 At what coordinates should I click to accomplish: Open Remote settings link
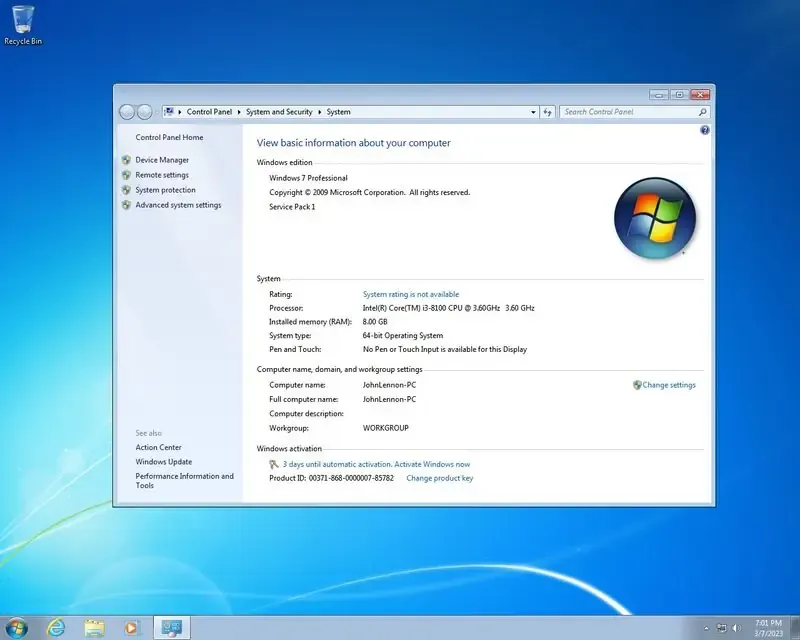(162, 175)
